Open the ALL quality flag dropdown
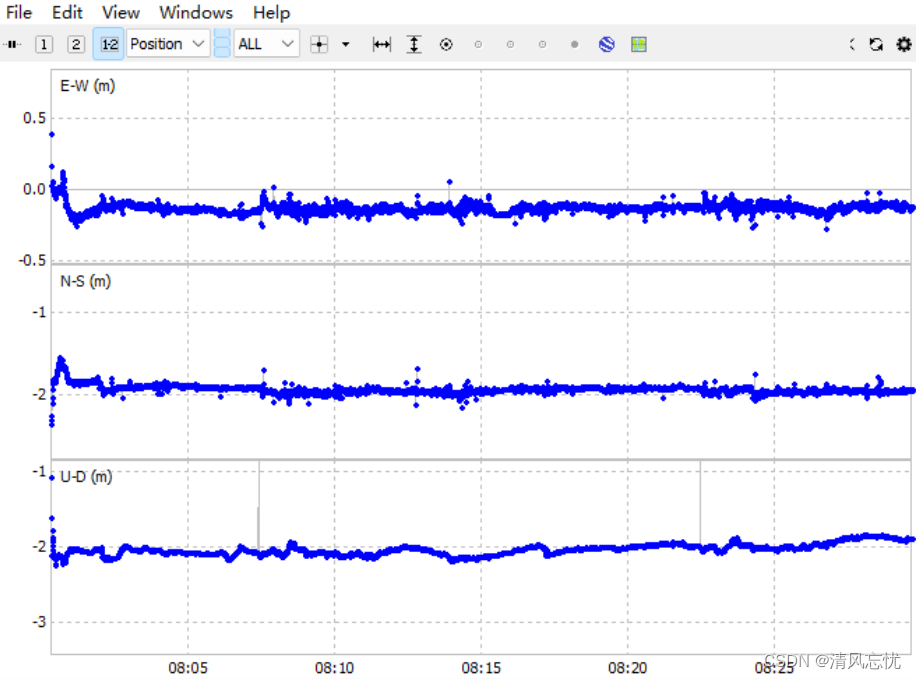Image resolution: width=916 pixels, height=679 pixels. pos(266,44)
